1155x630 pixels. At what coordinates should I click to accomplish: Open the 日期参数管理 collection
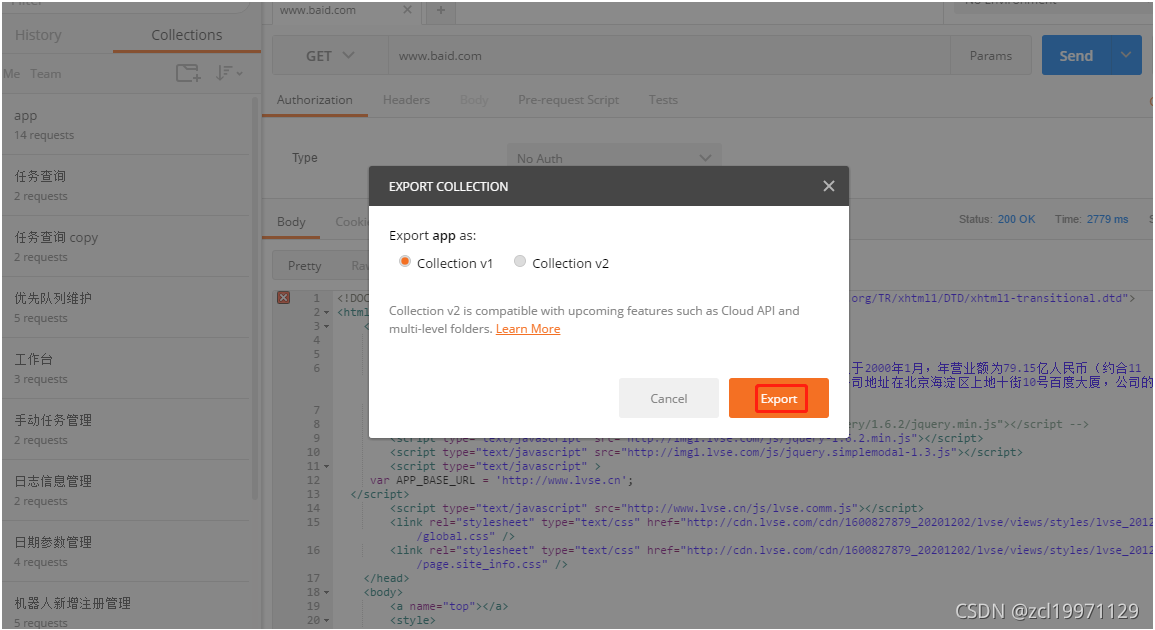coord(127,552)
